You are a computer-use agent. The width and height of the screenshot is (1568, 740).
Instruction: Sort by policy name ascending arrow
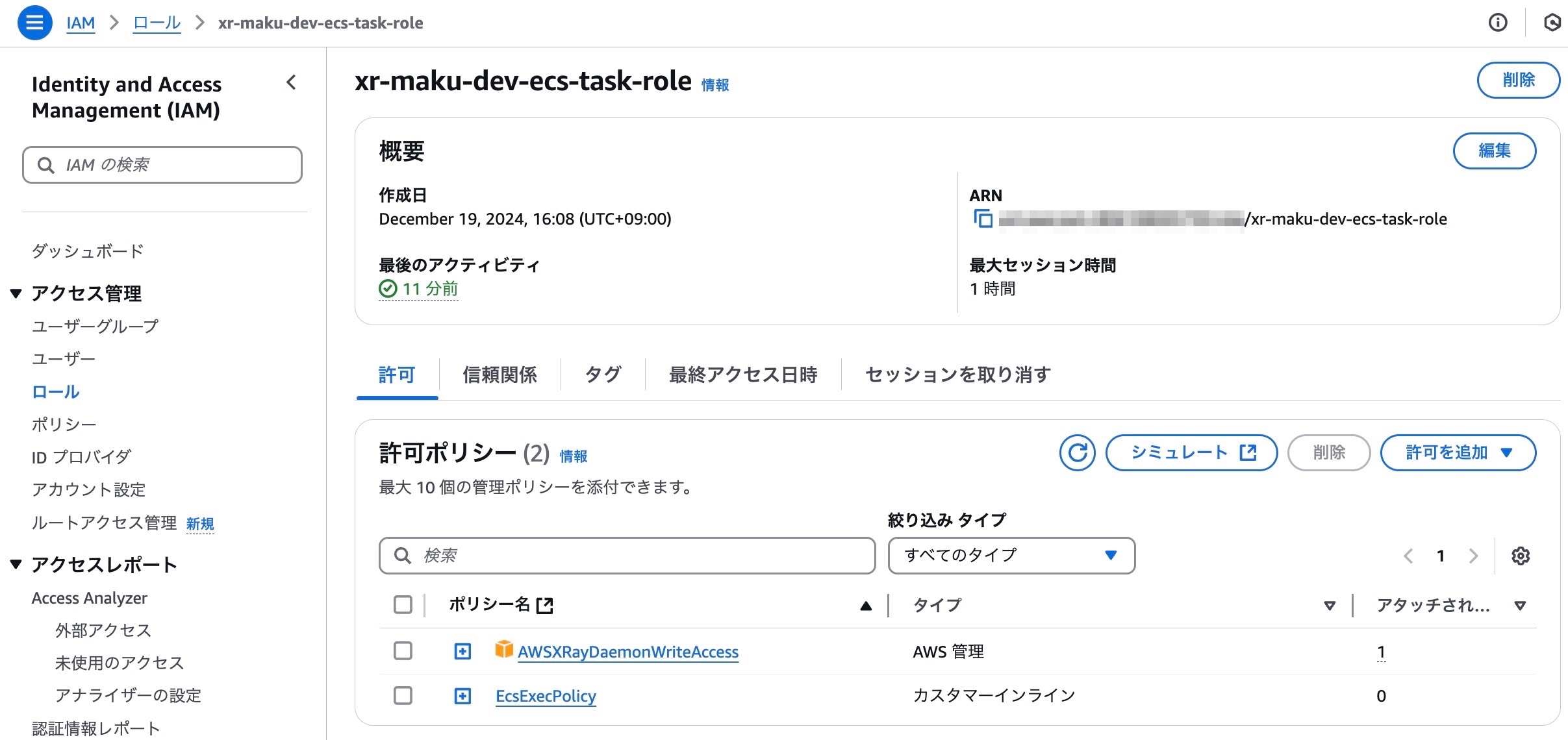(865, 606)
